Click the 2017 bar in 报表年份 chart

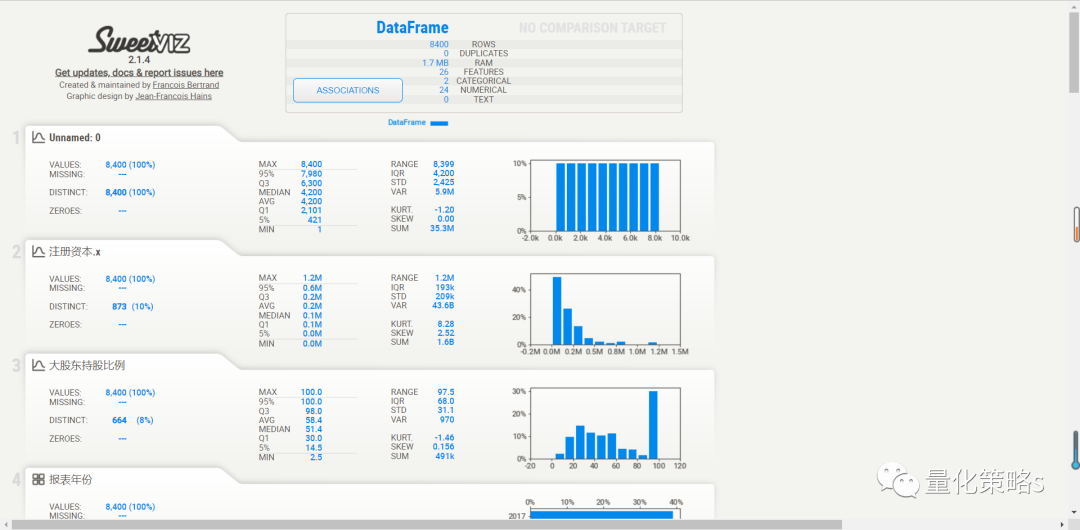pos(601,515)
